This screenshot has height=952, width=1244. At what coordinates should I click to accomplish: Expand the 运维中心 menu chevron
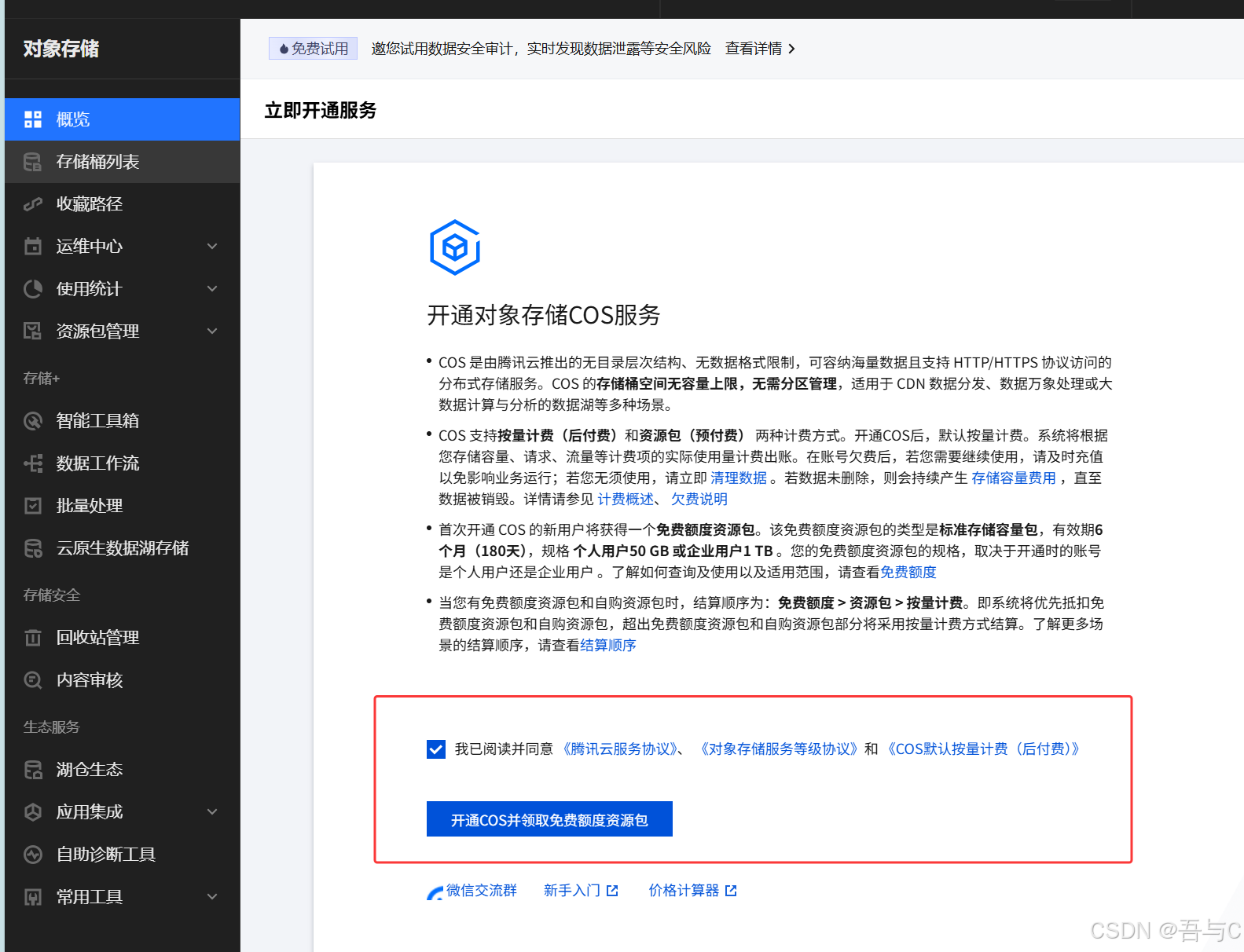212,247
